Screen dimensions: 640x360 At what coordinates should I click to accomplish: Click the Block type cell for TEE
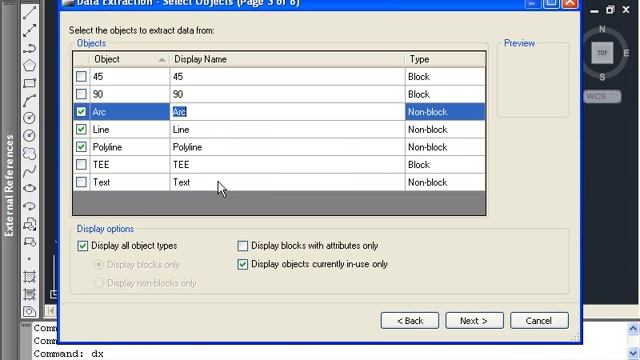coord(445,164)
